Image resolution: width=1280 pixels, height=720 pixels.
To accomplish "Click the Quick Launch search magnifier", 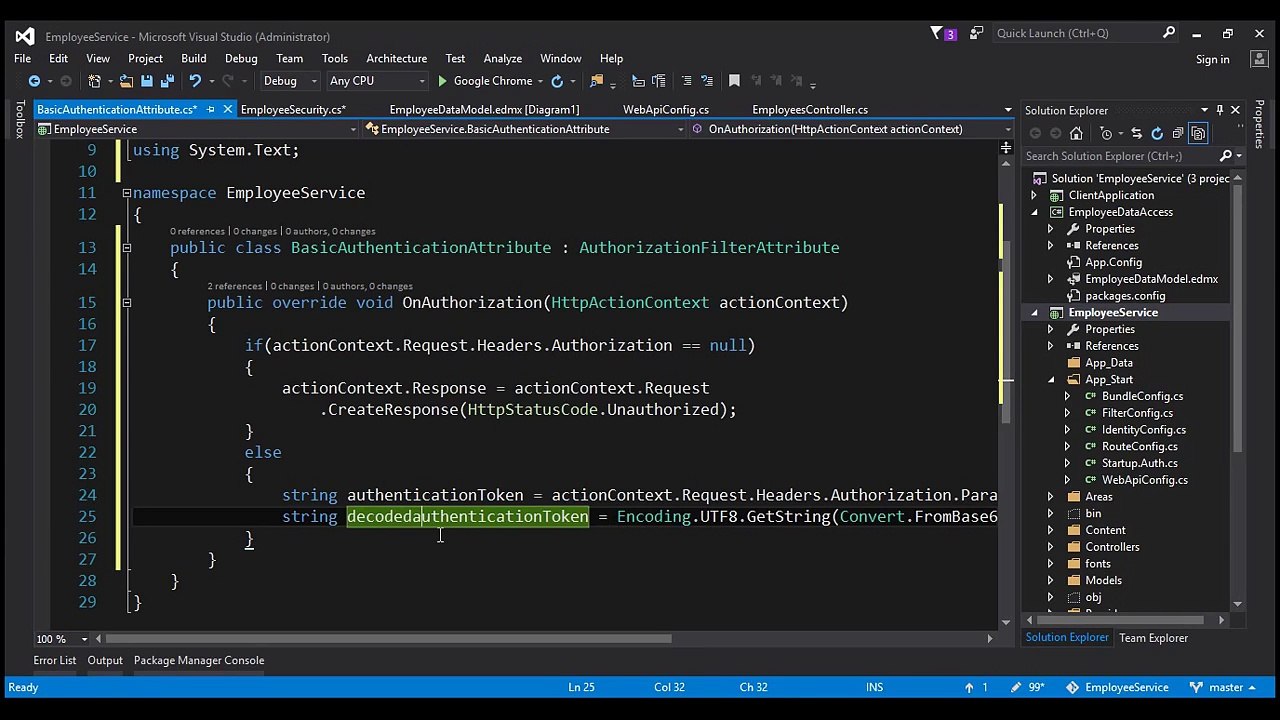I will [x=1168, y=33].
